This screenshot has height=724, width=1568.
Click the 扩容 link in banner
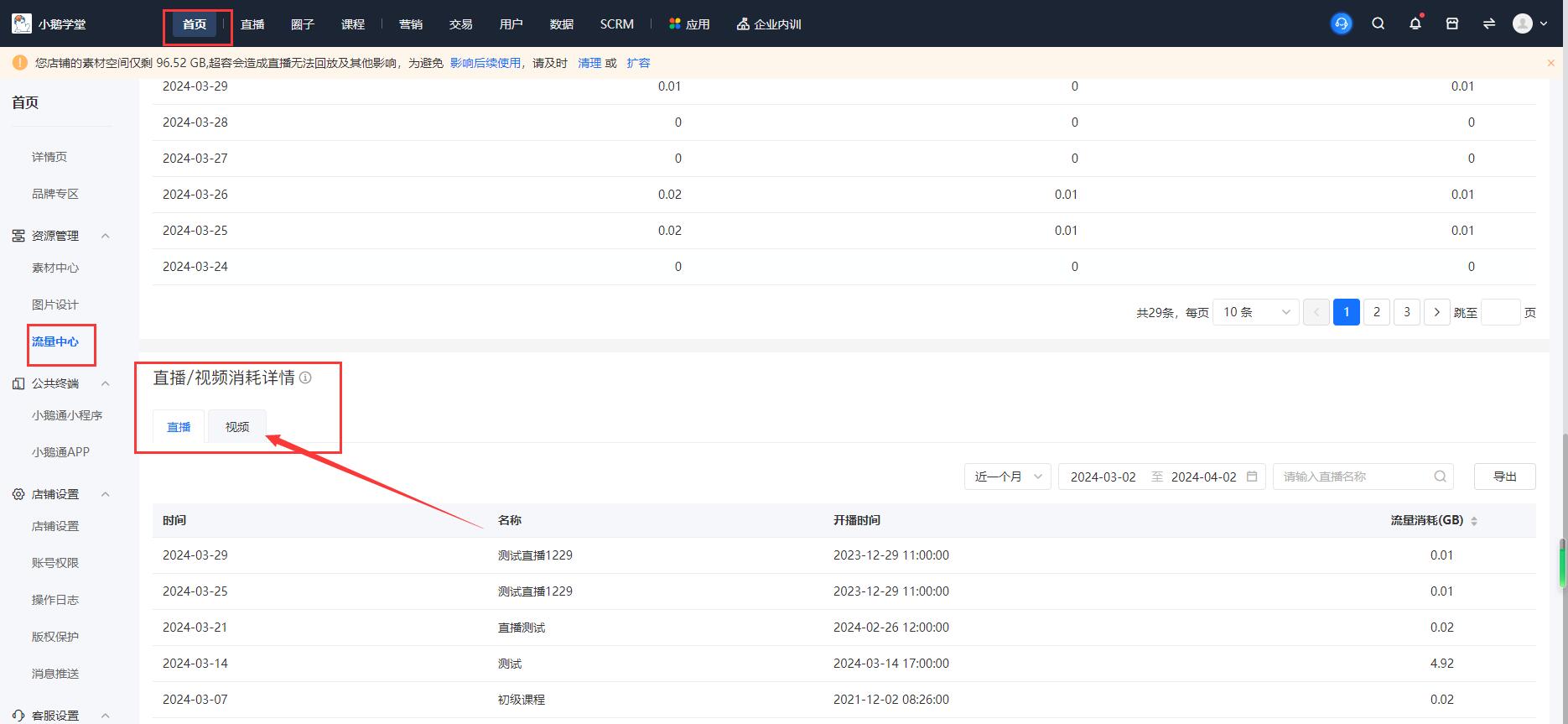(638, 63)
